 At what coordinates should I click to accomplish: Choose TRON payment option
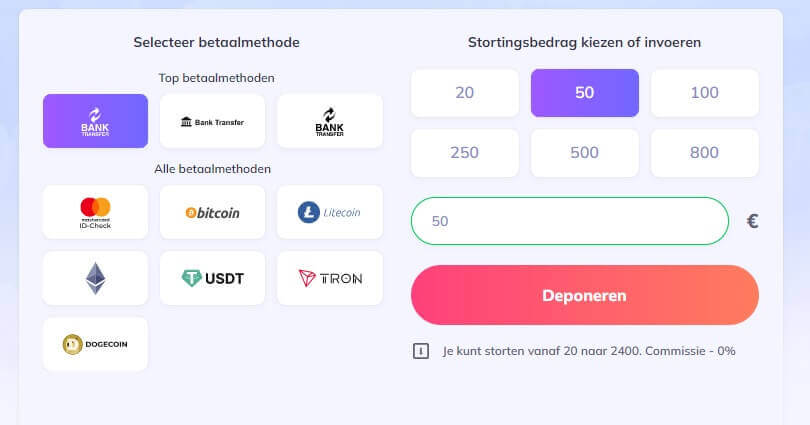[330, 278]
